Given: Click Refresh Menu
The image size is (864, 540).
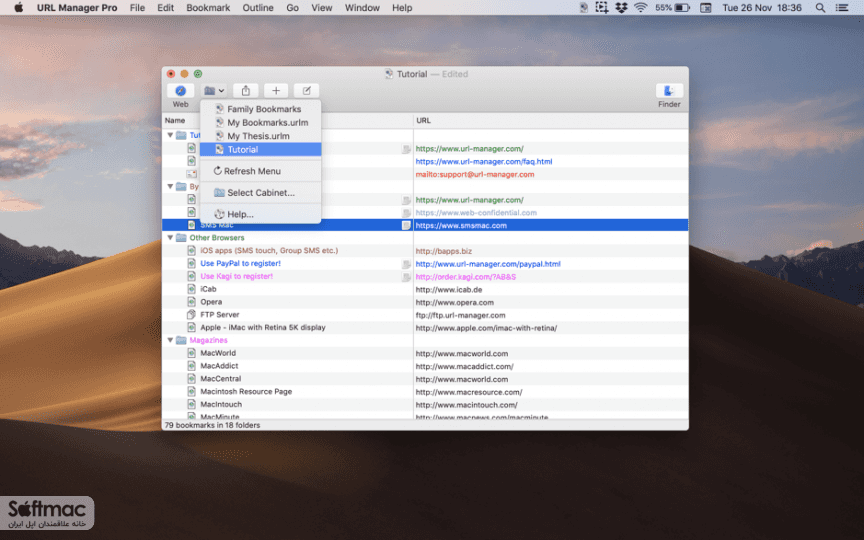Looking at the screenshot, I should tap(260, 171).
